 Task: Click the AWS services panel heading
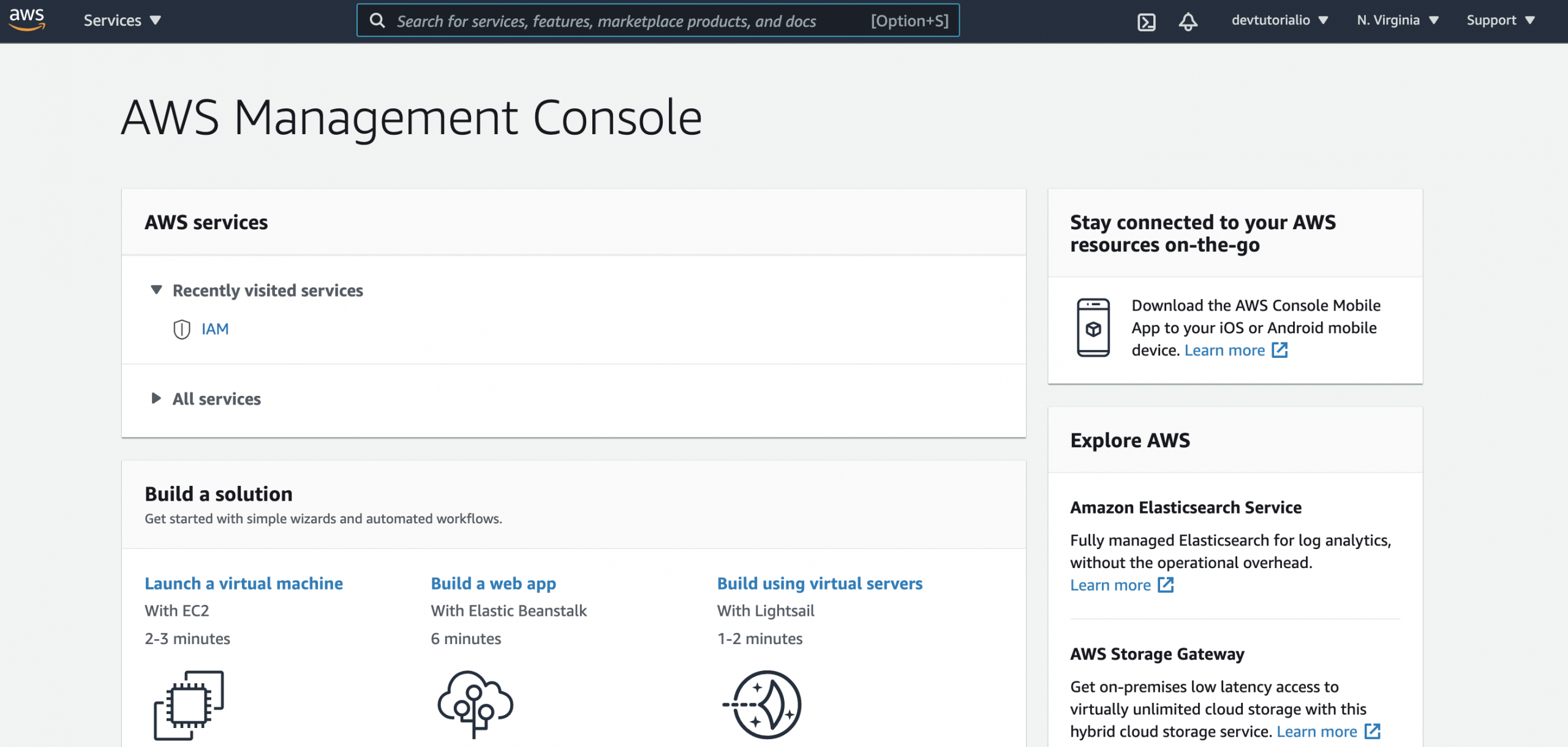click(x=206, y=222)
